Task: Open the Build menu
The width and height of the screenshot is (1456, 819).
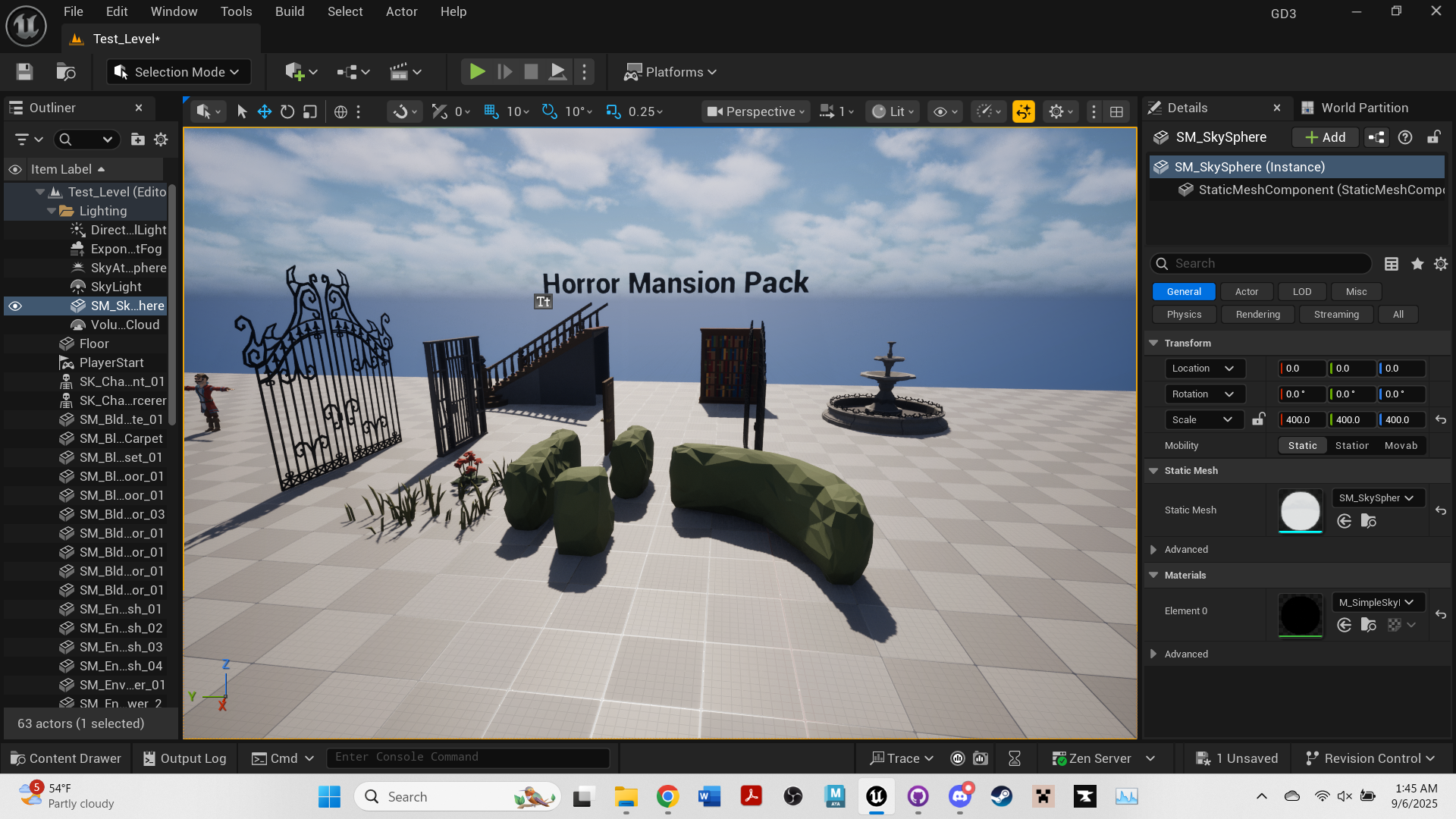Action: [289, 11]
